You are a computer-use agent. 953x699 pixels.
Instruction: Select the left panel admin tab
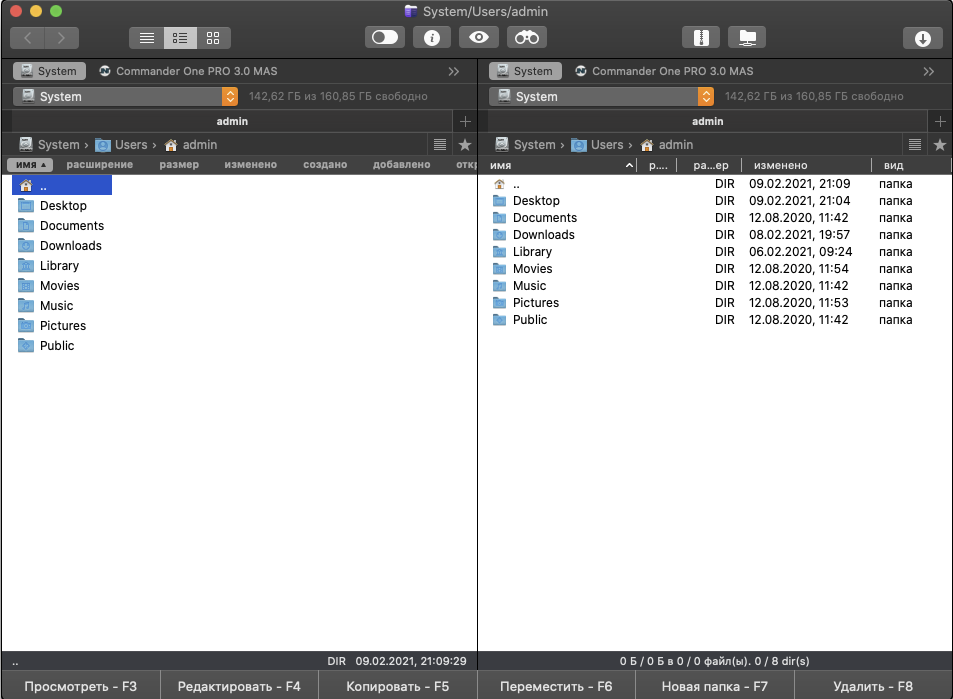click(x=232, y=121)
